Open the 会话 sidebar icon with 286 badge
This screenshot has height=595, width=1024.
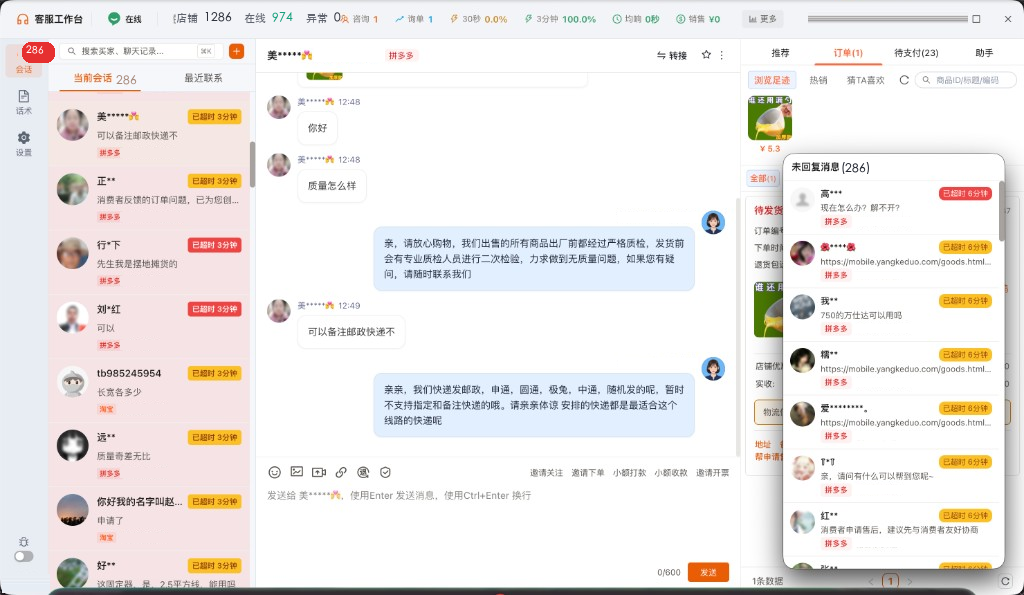click(24, 60)
